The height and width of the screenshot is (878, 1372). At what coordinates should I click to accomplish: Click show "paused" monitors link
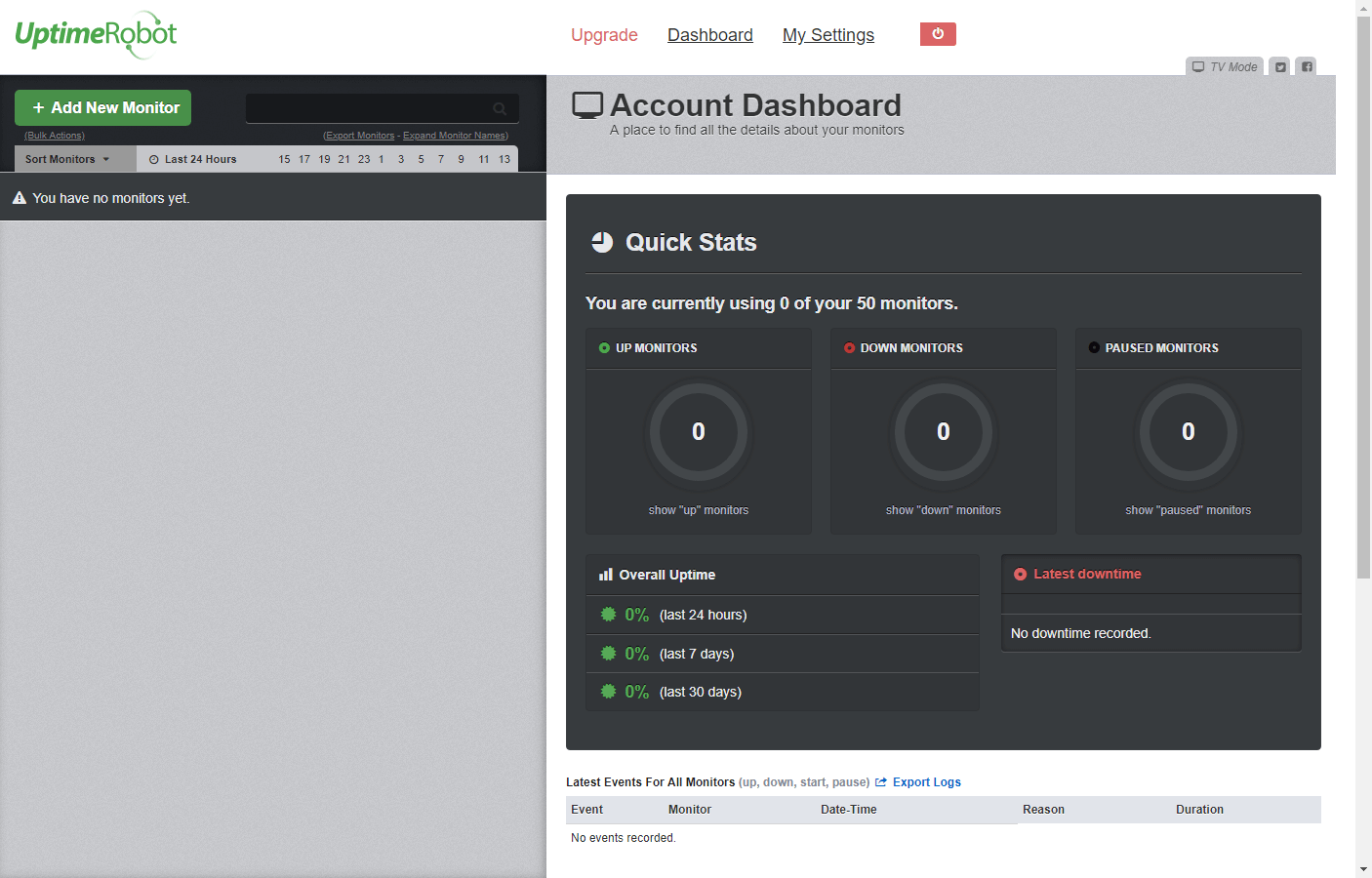pos(1188,510)
